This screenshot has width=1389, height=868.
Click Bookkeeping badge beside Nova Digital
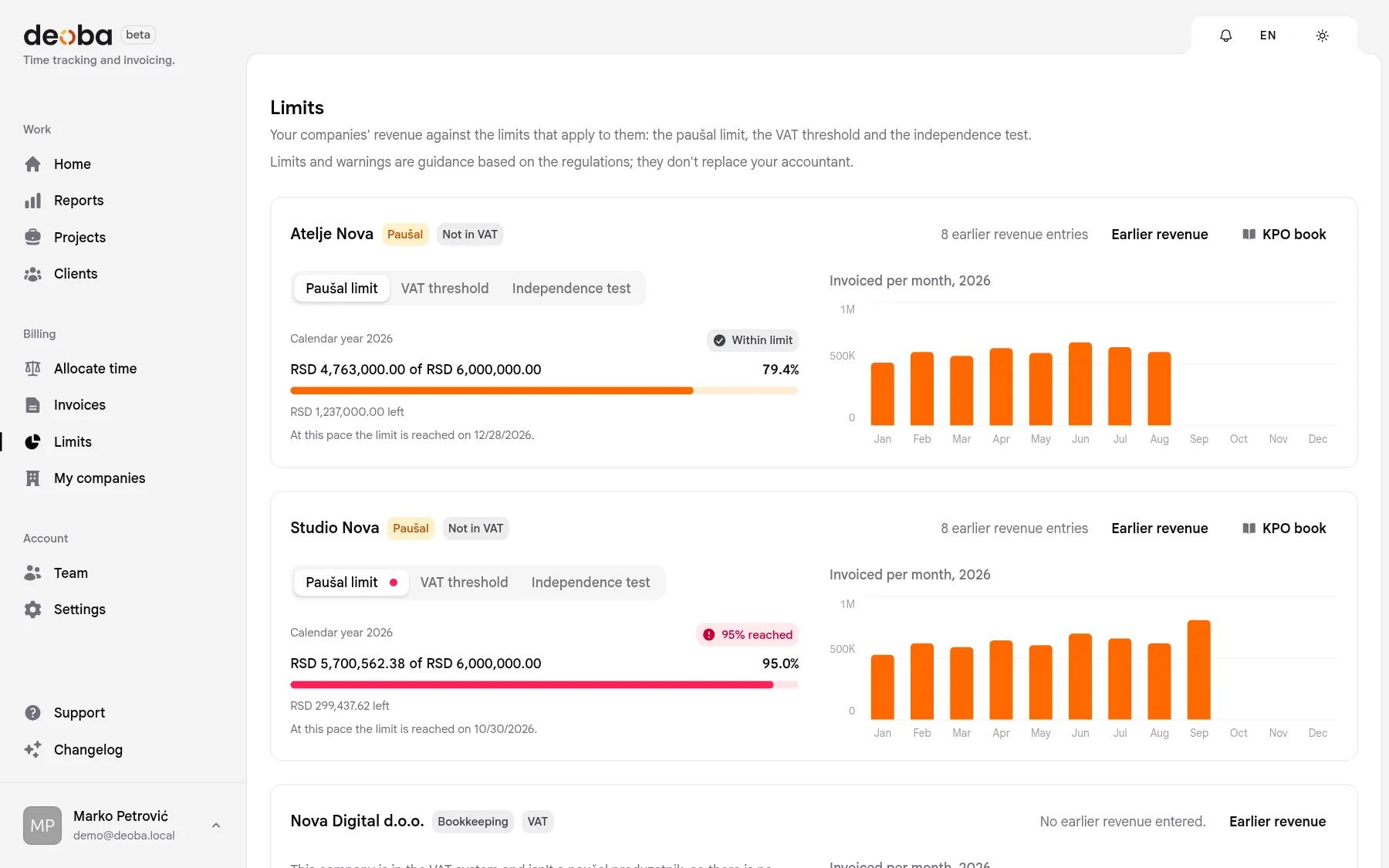(x=472, y=822)
